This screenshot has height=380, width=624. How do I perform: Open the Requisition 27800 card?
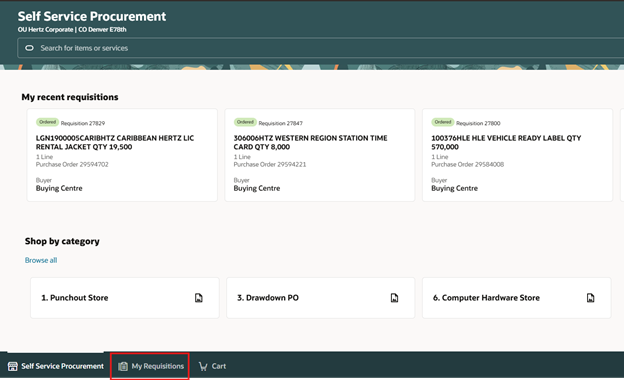click(x=517, y=155)
